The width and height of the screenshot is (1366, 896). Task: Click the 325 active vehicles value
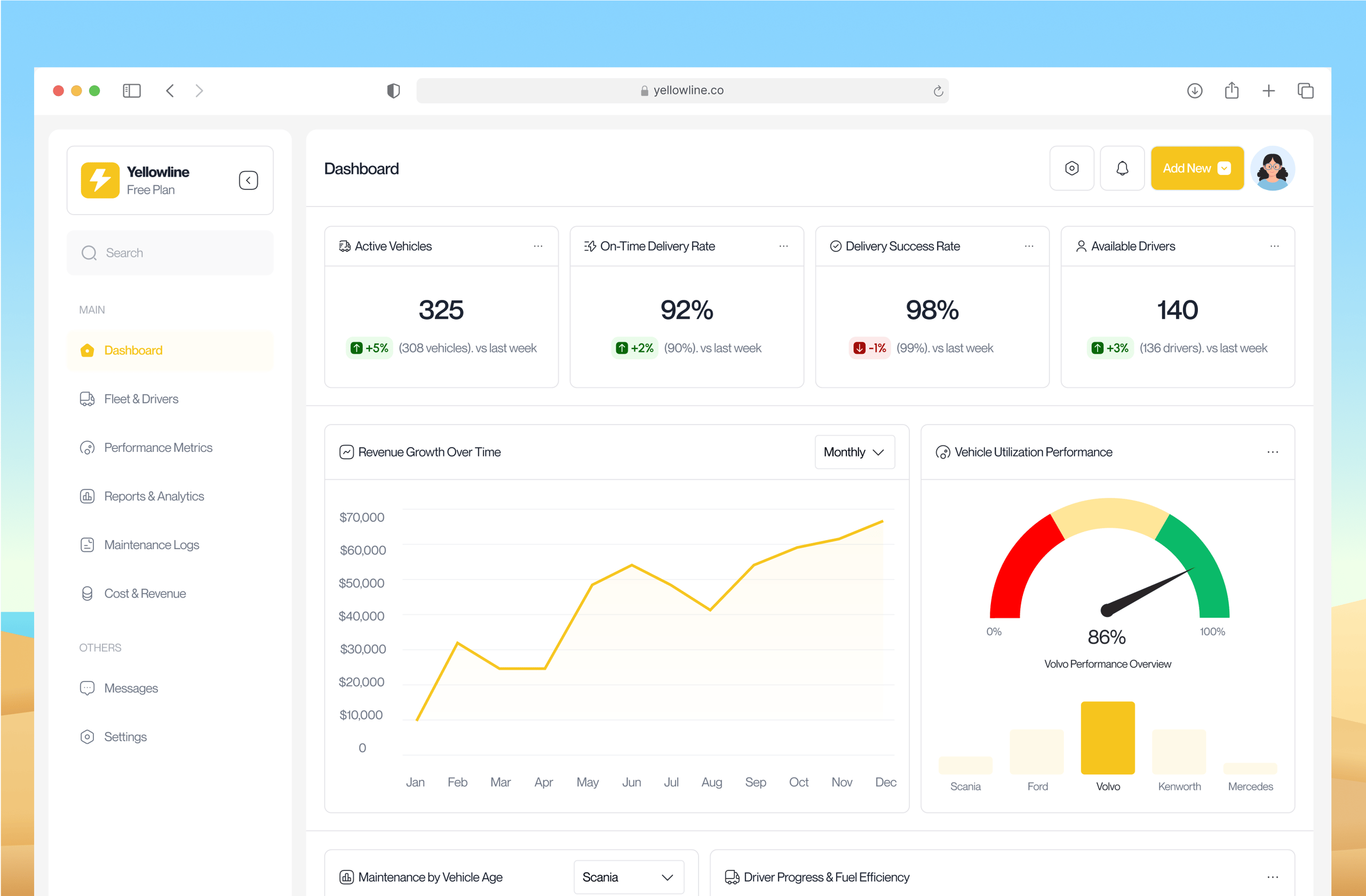click(441, 310)
